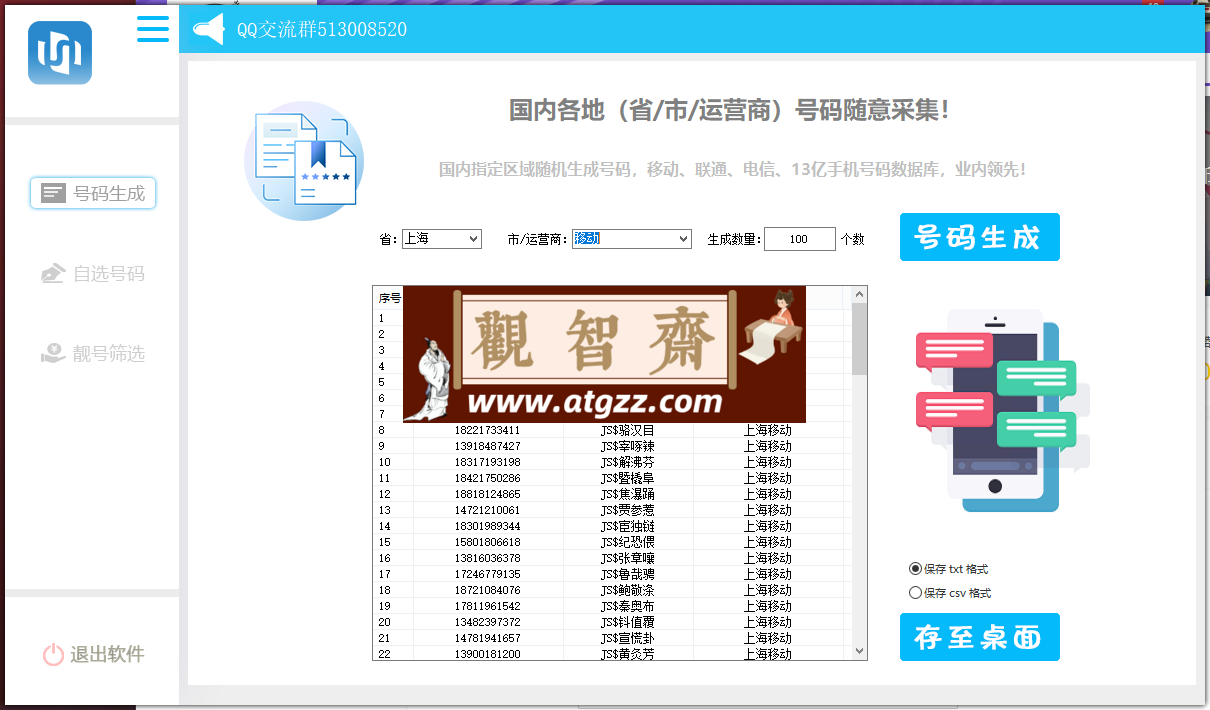Image resolution: width=1210 pixels, height=710 pixels.
Task: Click the name cell JS$焦瀑踊
Action: coord(627,494)
